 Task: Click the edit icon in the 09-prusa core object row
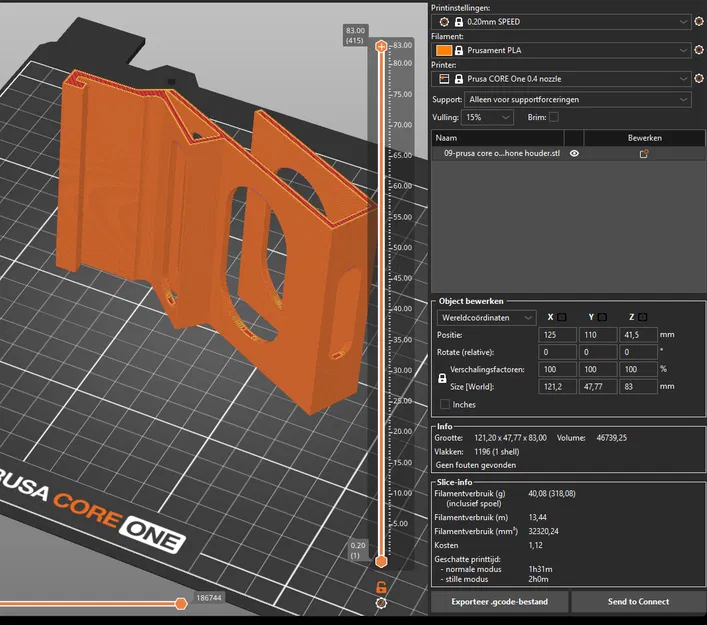(x=644, y=154)
